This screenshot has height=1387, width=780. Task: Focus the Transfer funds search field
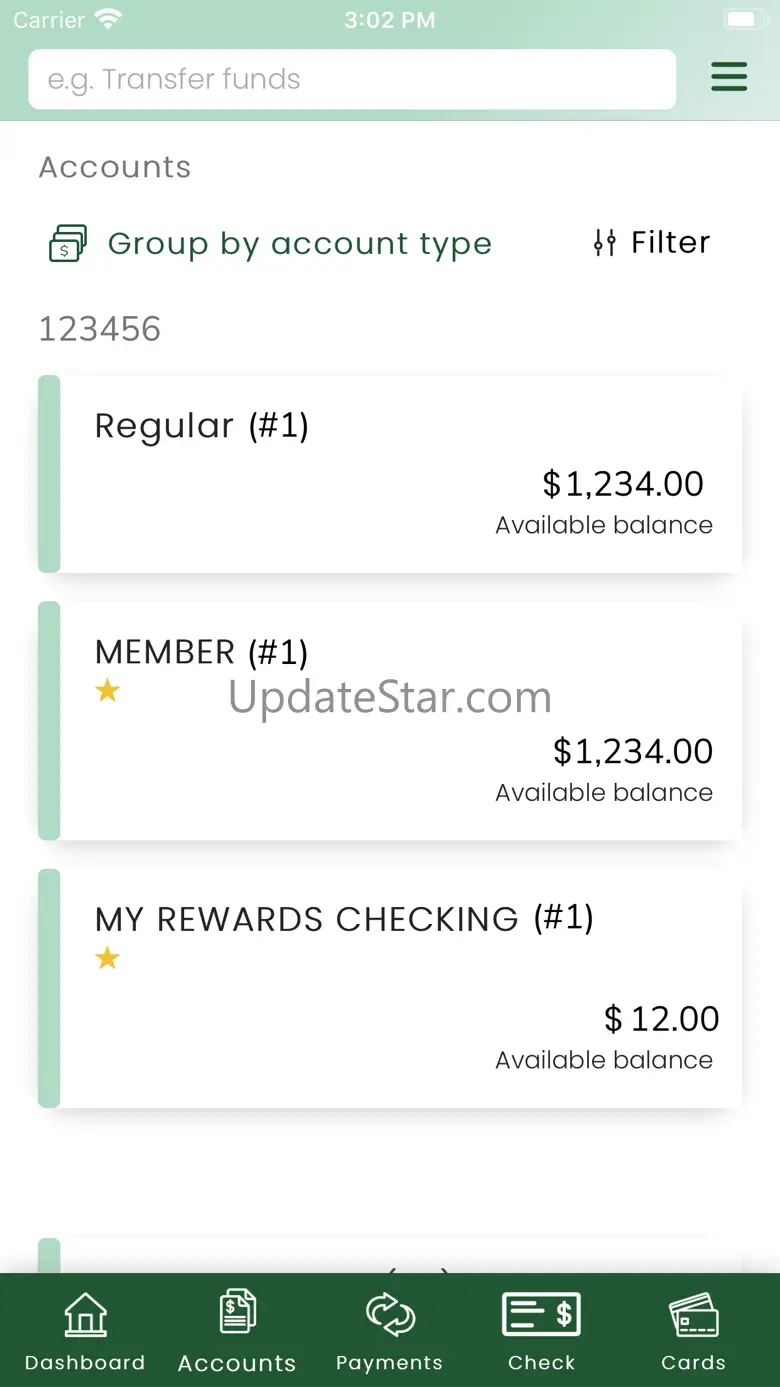(x=352, y=79)
